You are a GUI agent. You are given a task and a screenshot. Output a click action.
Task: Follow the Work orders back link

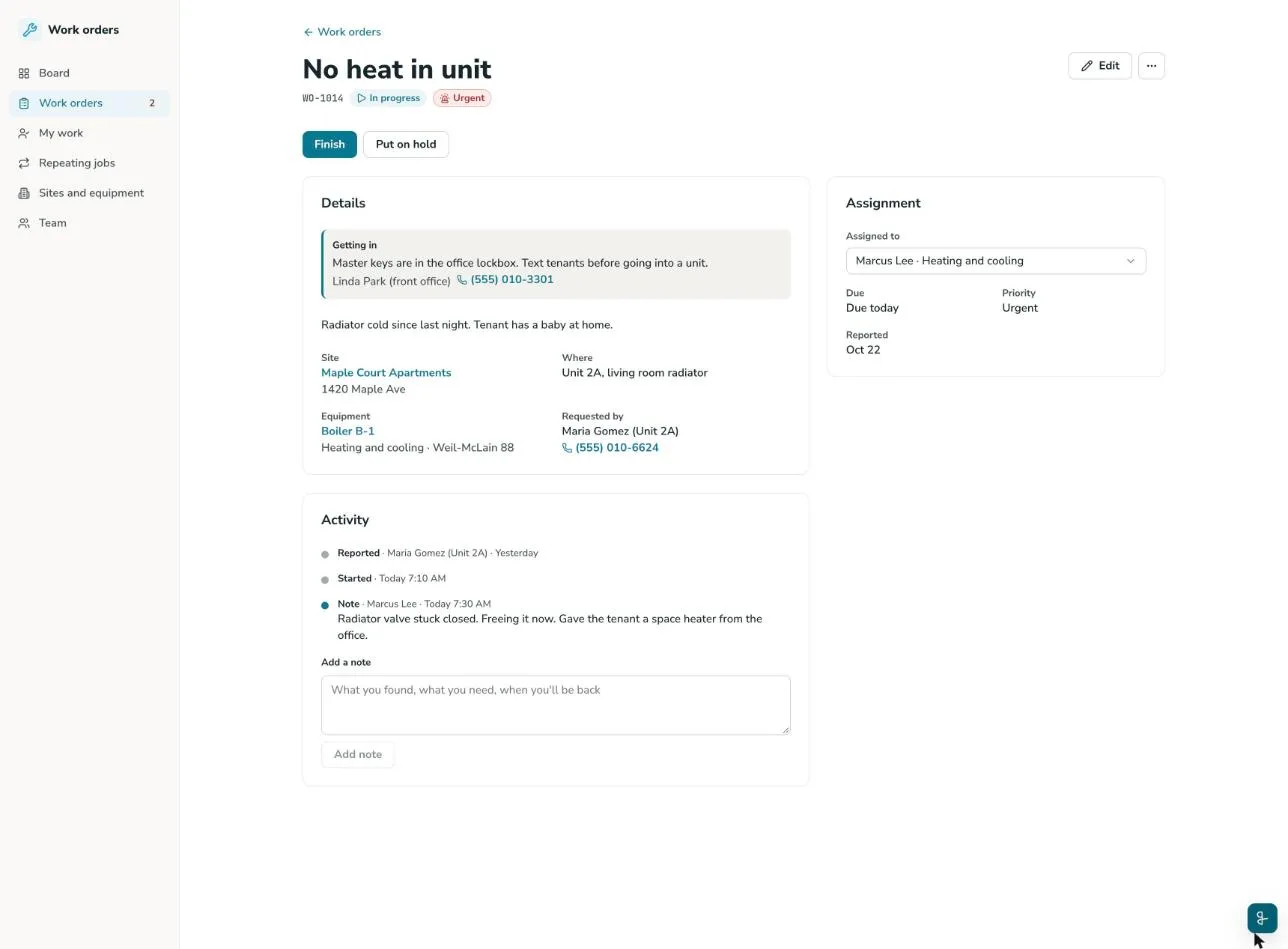pyautogui.click(x=342, y=32)
